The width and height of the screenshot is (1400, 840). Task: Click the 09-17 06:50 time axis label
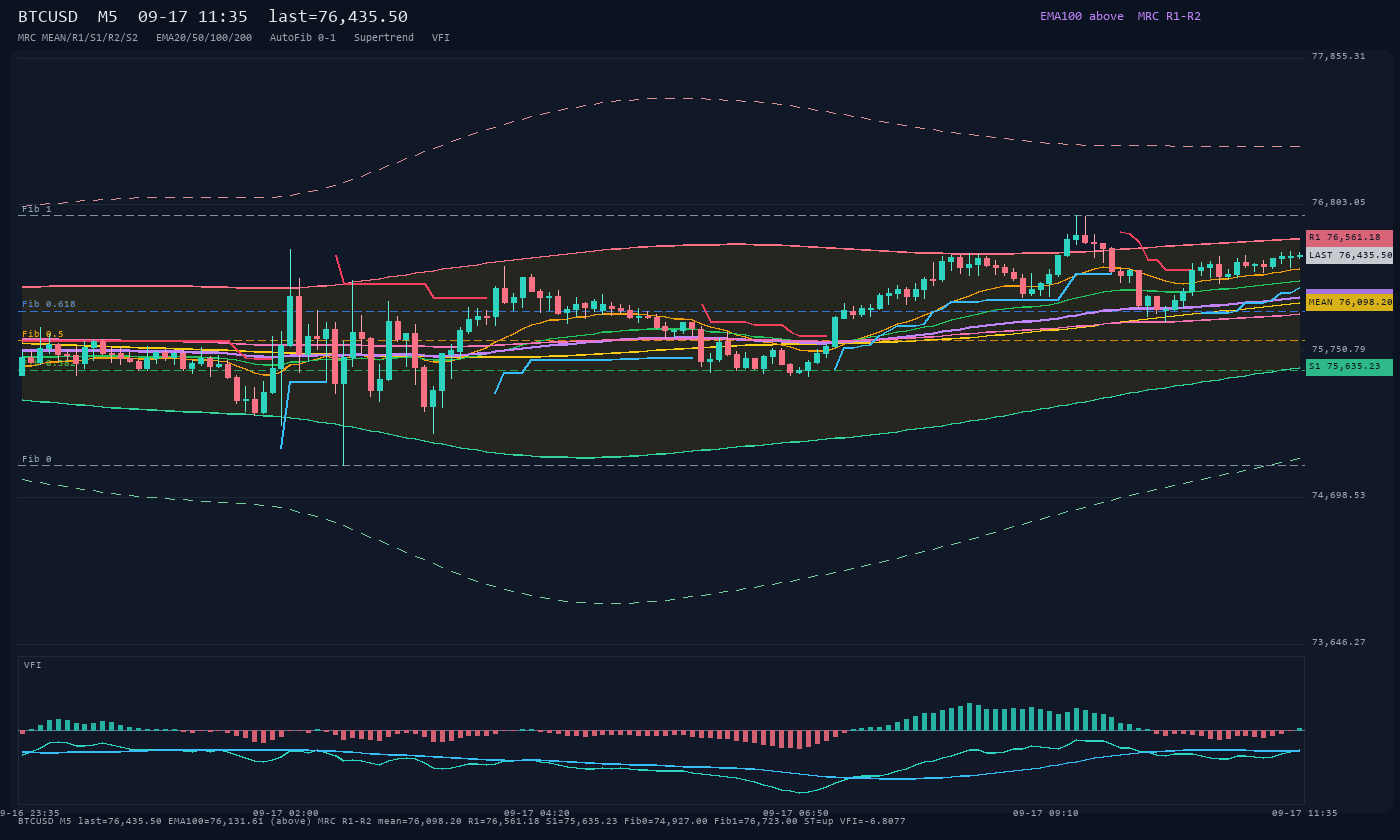796,813
